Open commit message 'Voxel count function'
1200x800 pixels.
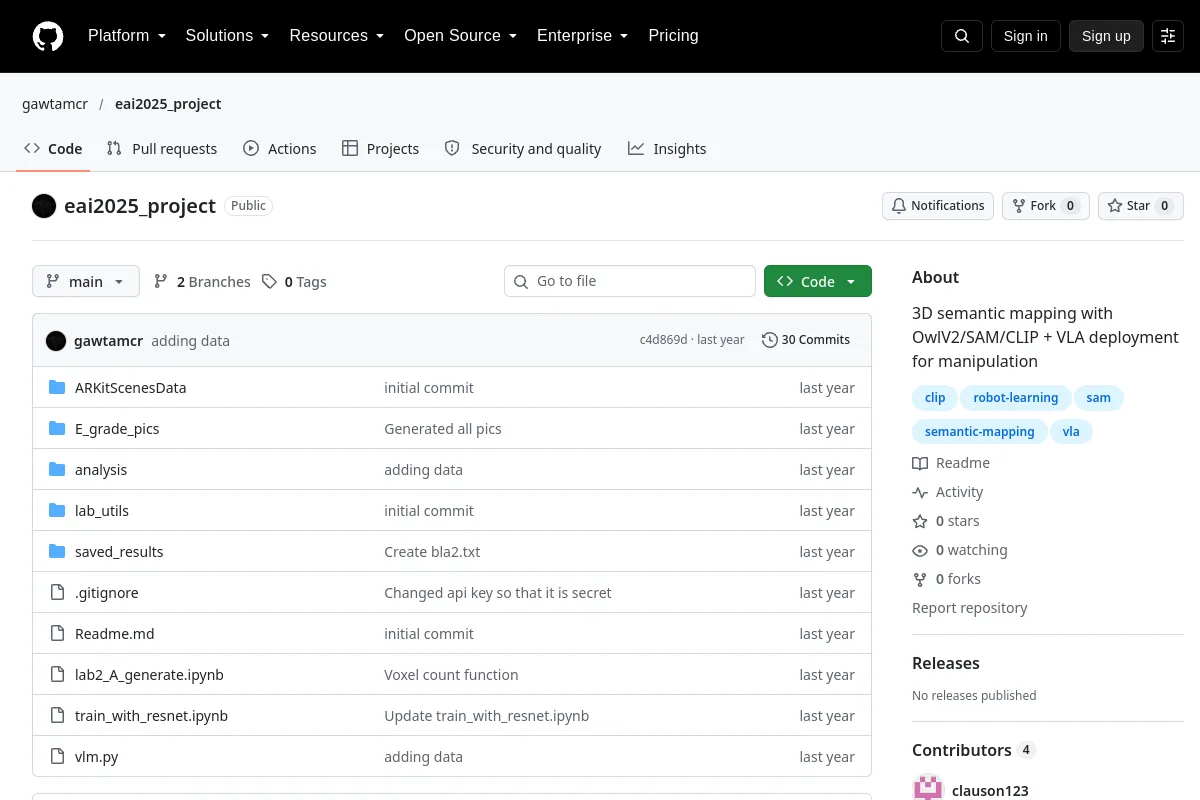point(451,675)
